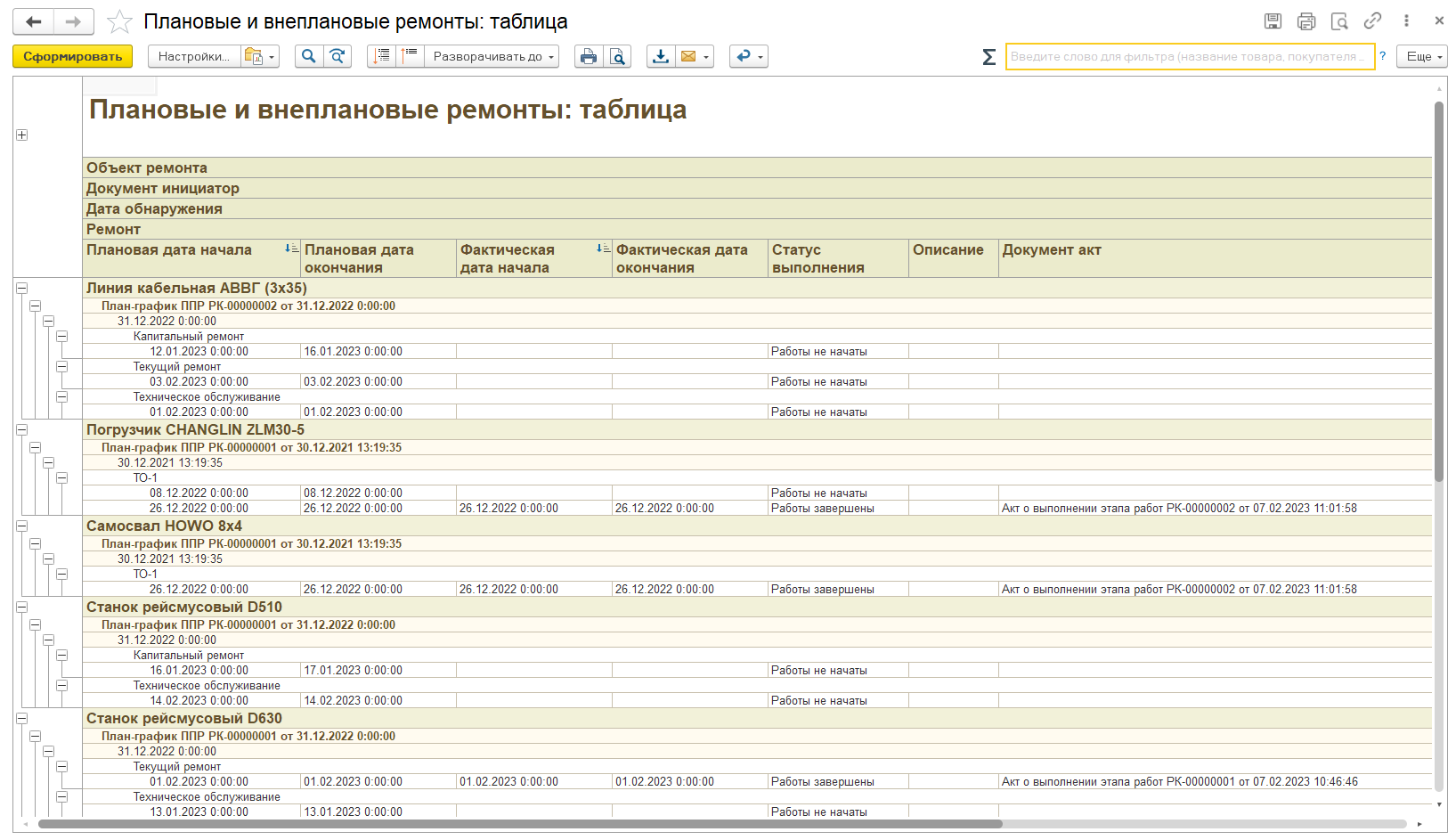
Task: Select the Описание column header
Action: (x=954, y=258)
